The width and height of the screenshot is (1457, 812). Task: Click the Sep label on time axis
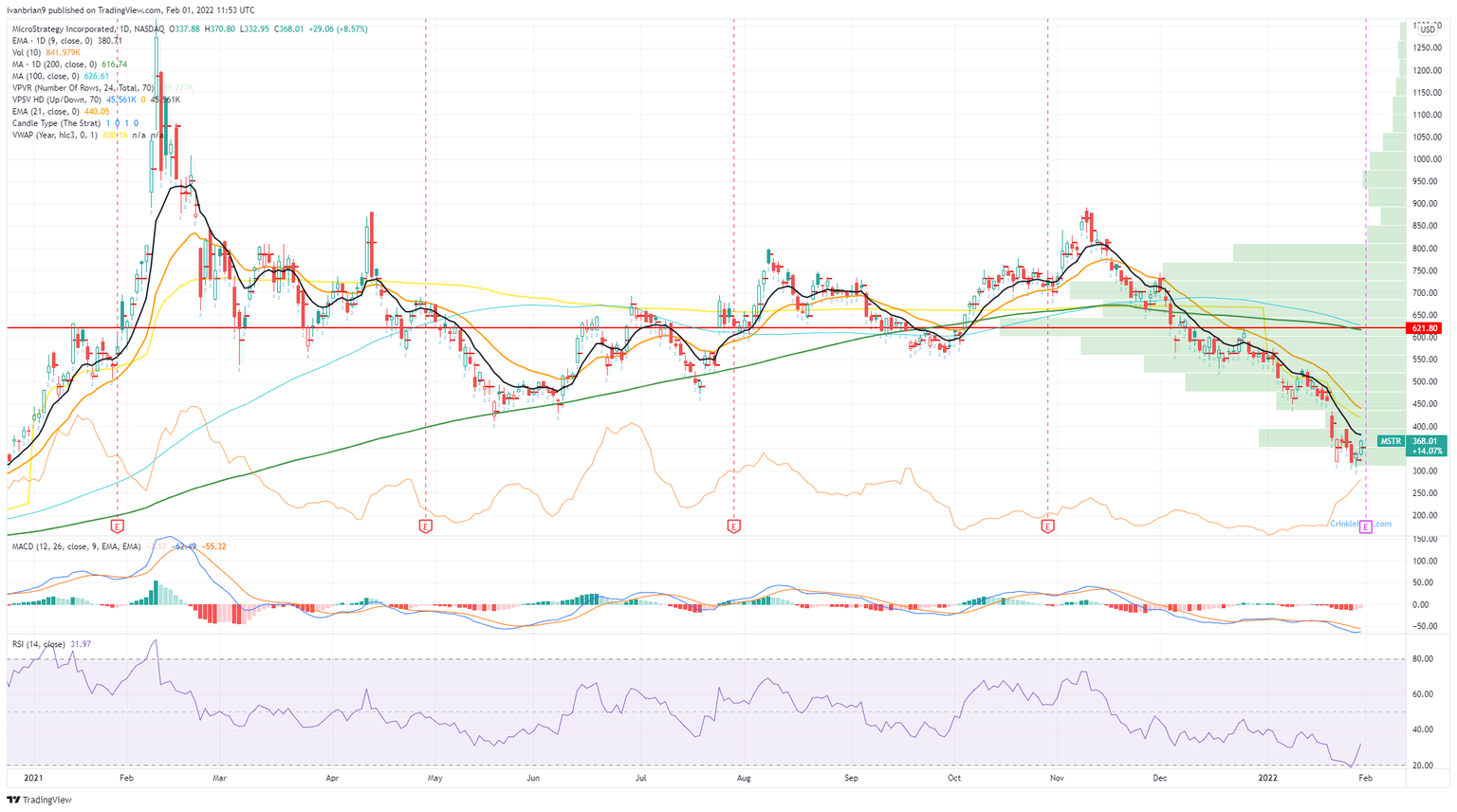(x=851, y=778)
